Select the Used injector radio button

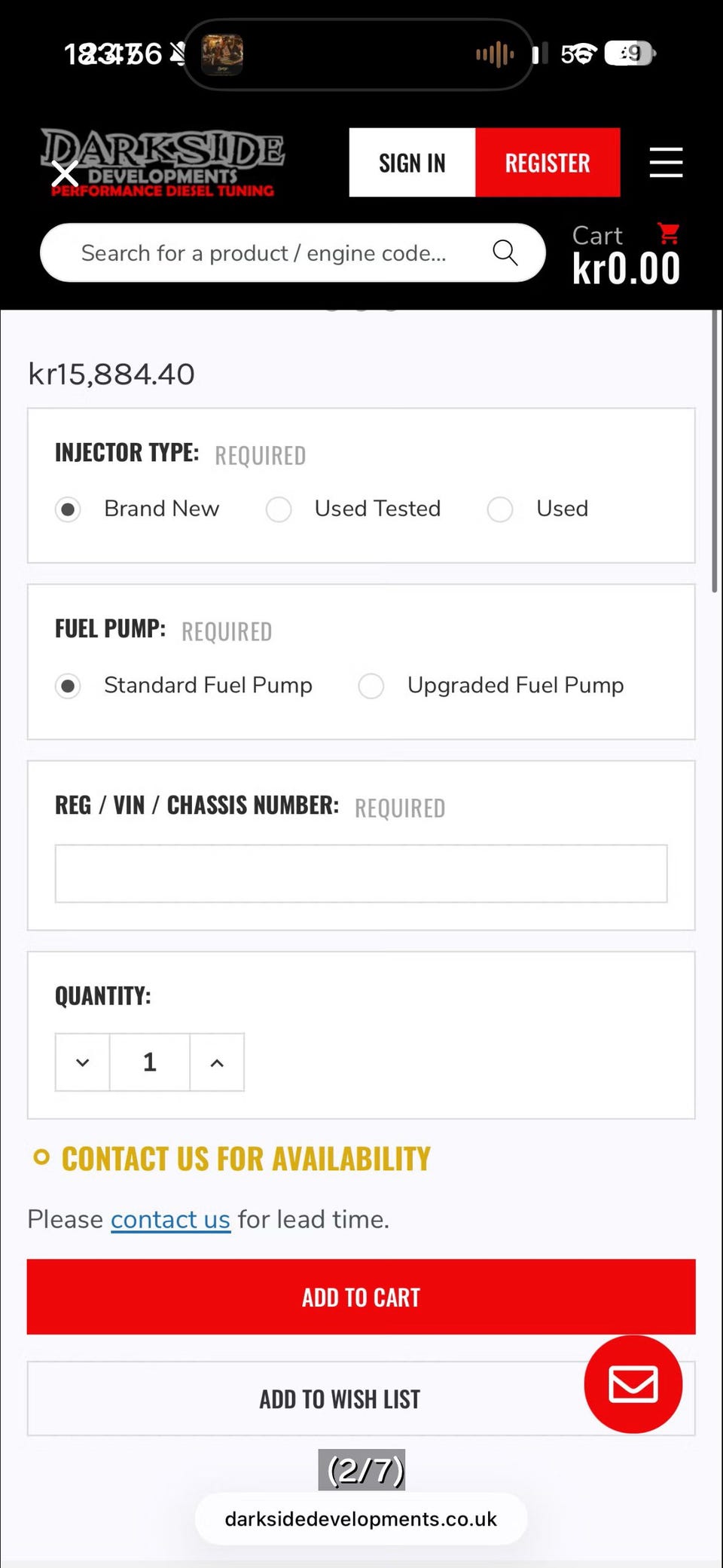coord(500,509)
